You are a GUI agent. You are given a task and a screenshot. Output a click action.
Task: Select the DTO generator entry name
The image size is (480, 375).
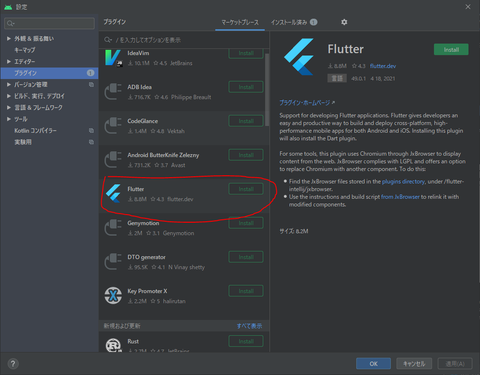point(146,257)
